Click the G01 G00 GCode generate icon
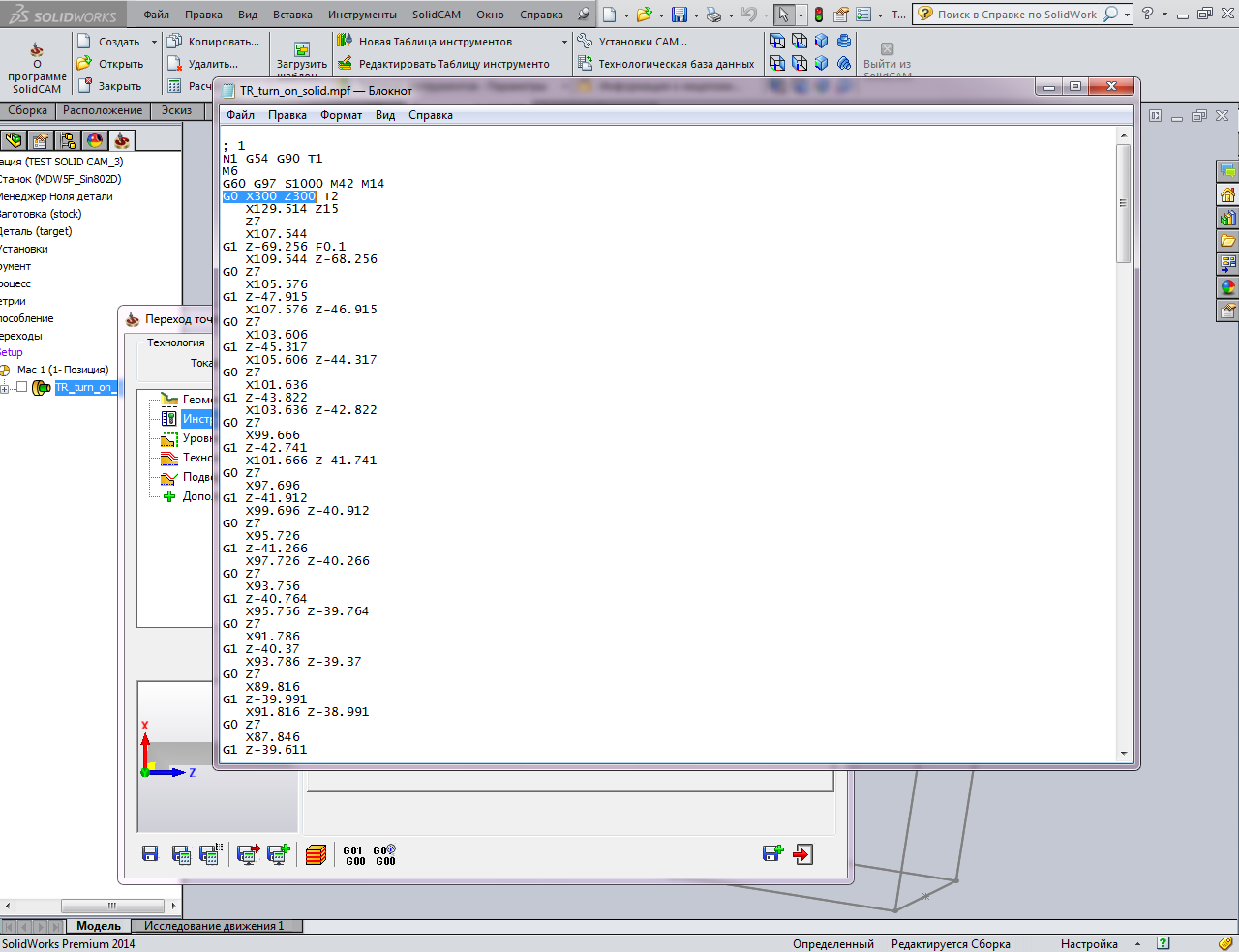The image size is (1239, 952). 354,855
